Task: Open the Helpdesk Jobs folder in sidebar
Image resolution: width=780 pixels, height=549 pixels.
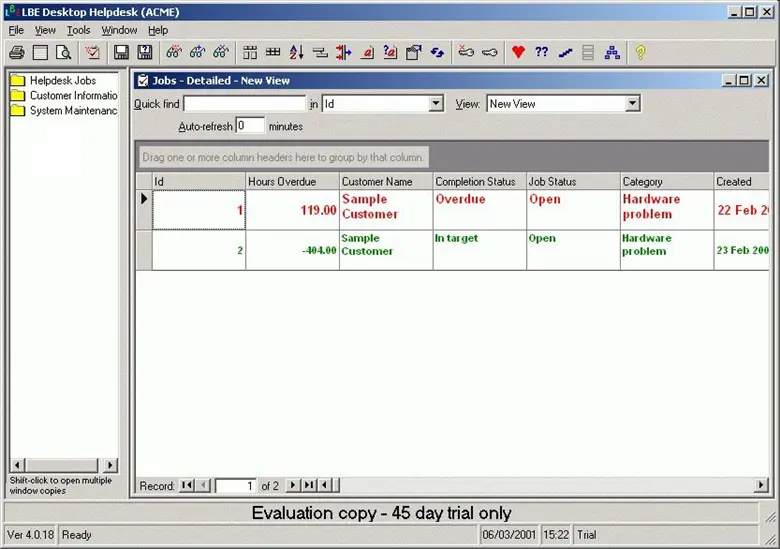Action: tap(62, 80)
